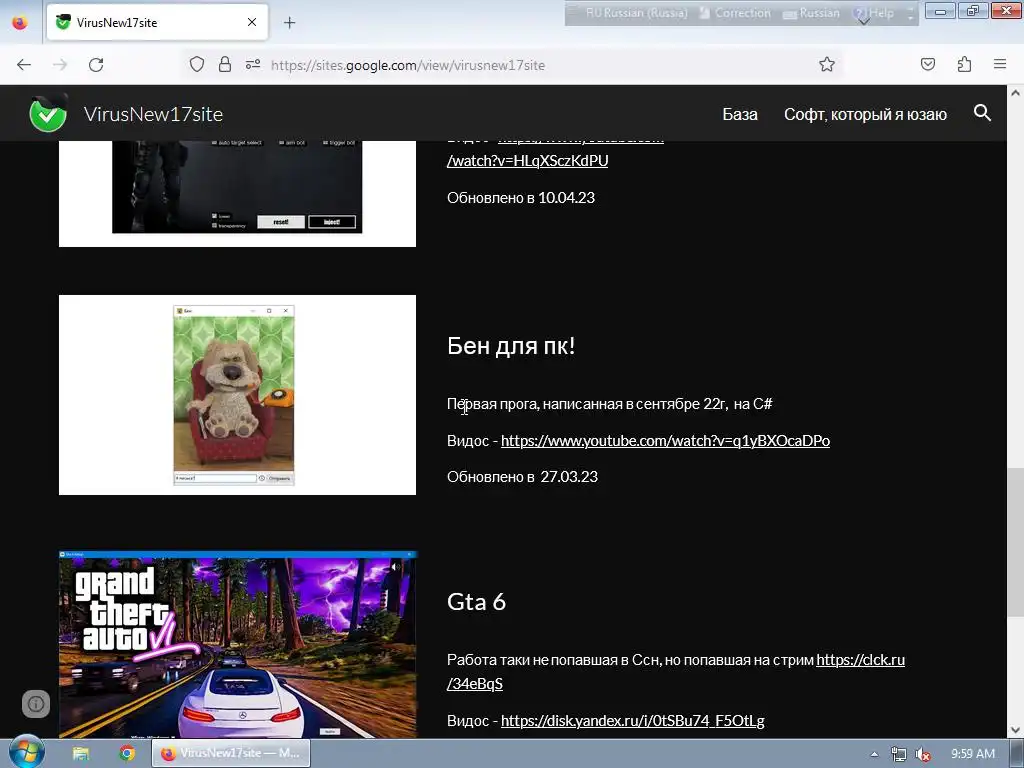The height and width of the screenshot is (768, 1024).
Task: Click the RU Russian (Russia) language indicator
Action: point(636,13)
